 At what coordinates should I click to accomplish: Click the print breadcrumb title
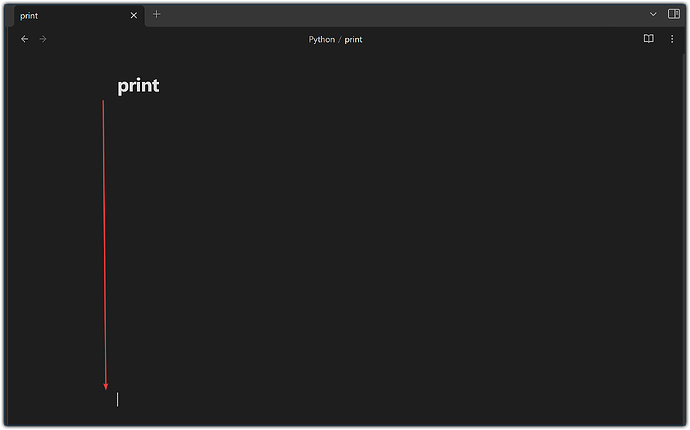coord(353,40)
